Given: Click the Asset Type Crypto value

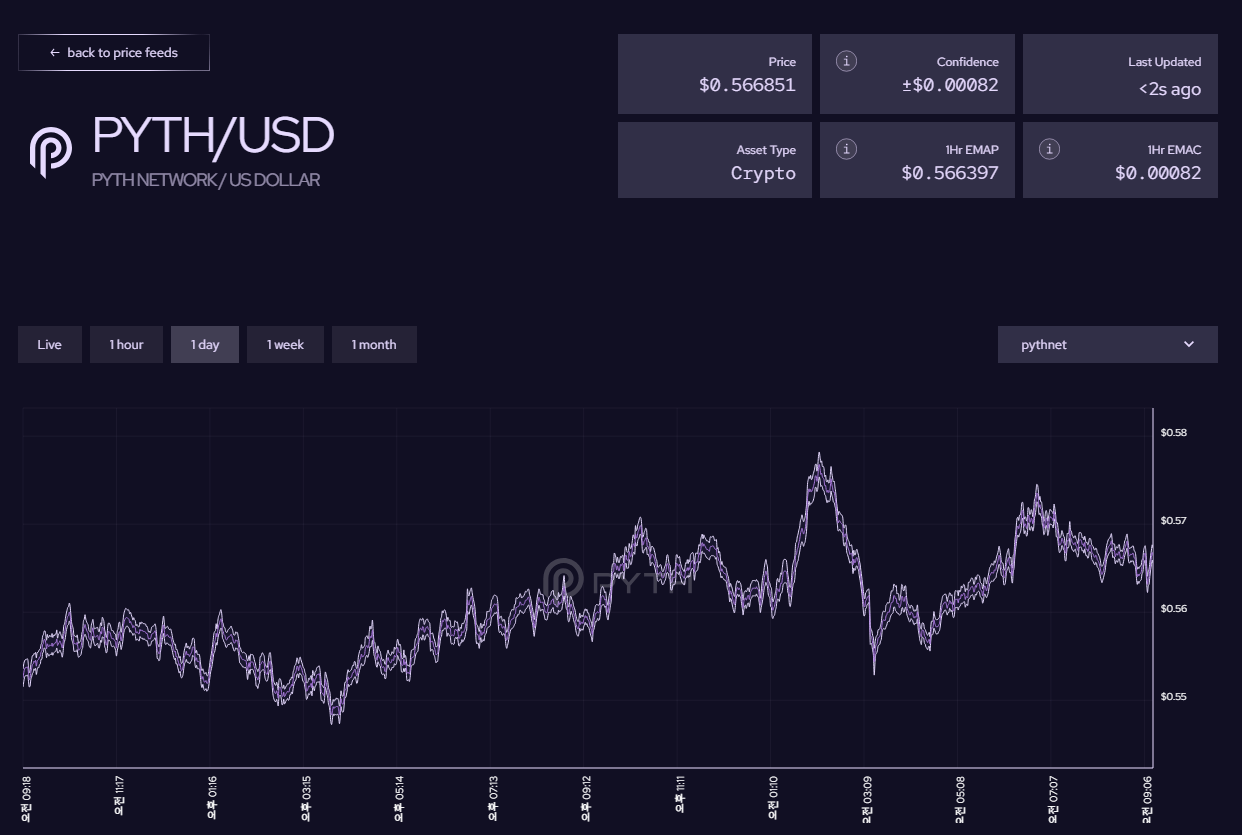Looking at the screenshot, I should [x=763, y=173].
